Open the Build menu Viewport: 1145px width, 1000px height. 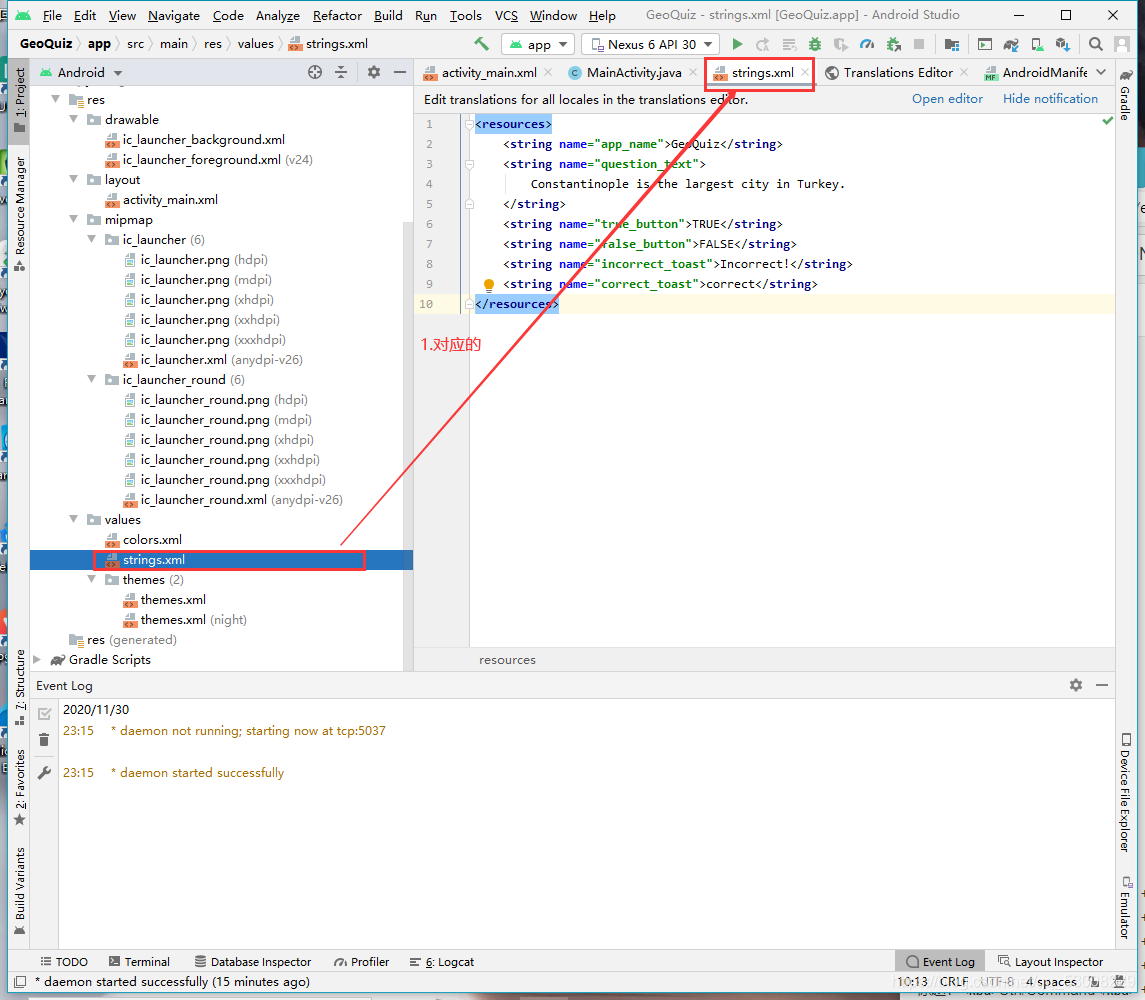pos(388,15)
